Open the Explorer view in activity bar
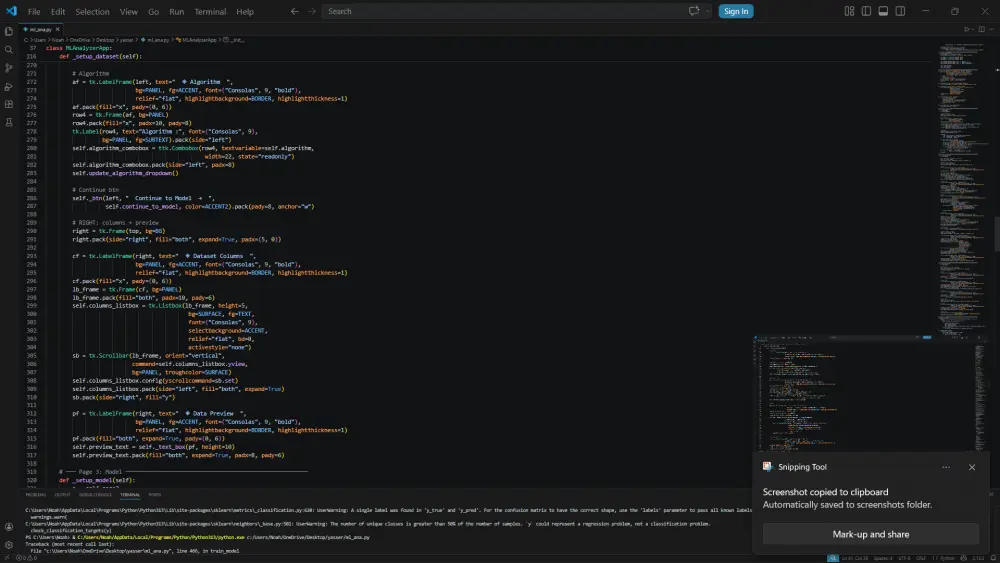This screenshot has width=1000, height=563. click(x=9, y=31)
